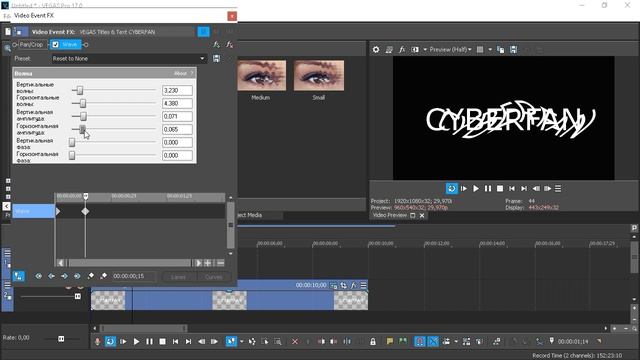This screenshot has height=360, width=640.
Task: Jump to first keyframe
Action: point(38,276)
